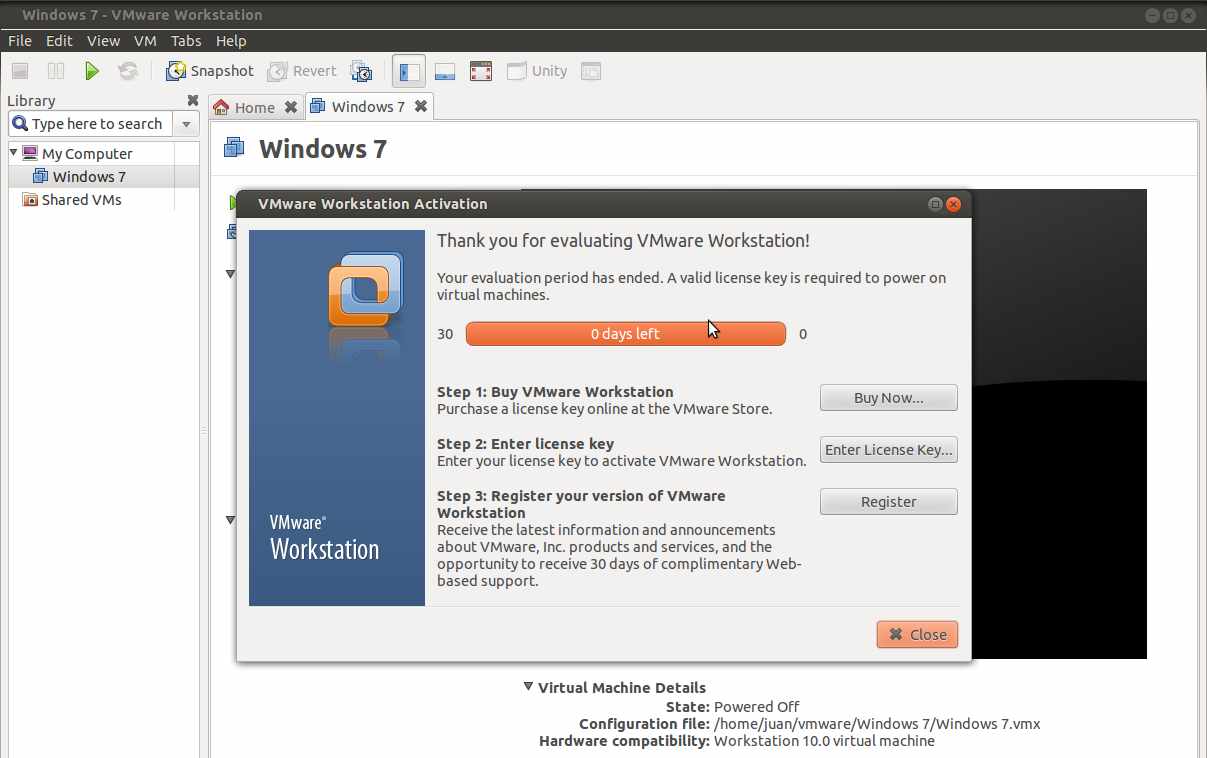Click the activation dialog's maximize icon
This screenshot has height=758, width=1207.
936,204
